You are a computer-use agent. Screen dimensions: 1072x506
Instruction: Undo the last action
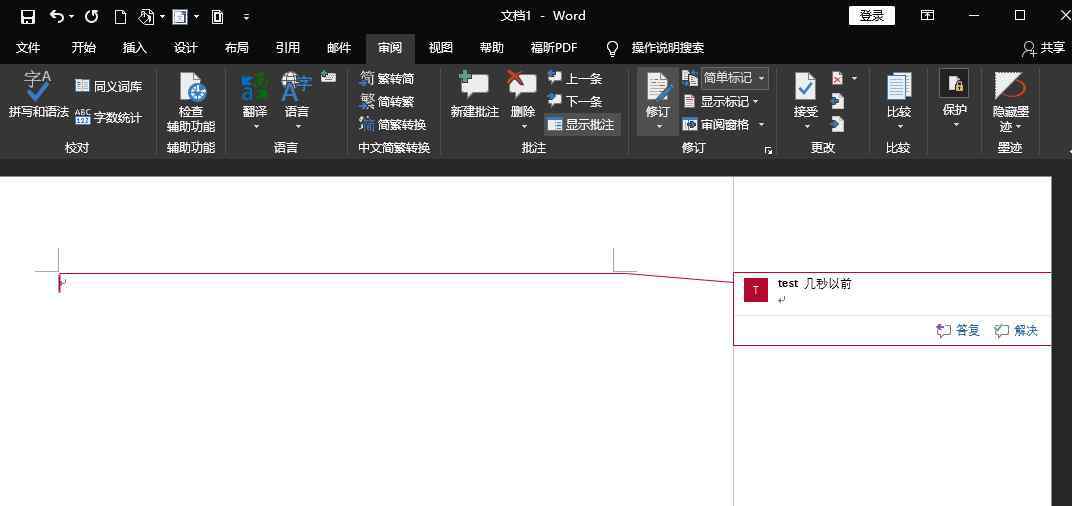coord(57,16)
